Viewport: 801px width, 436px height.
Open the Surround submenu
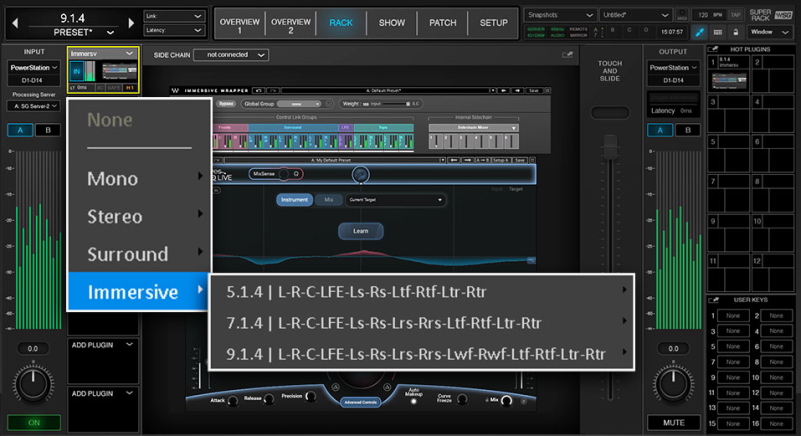tap(139, 254)
